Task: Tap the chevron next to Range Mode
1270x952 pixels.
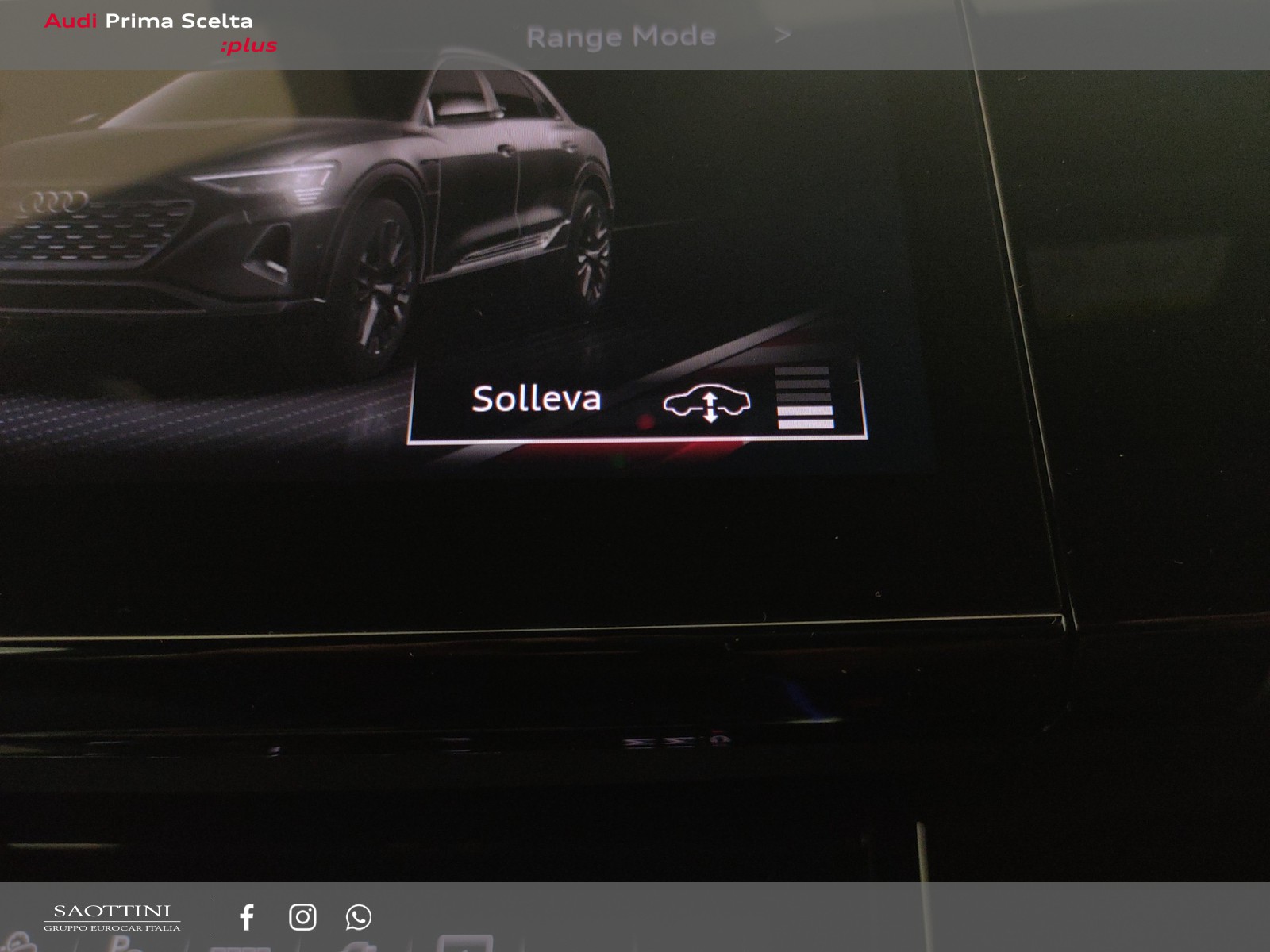Action: 783,35
